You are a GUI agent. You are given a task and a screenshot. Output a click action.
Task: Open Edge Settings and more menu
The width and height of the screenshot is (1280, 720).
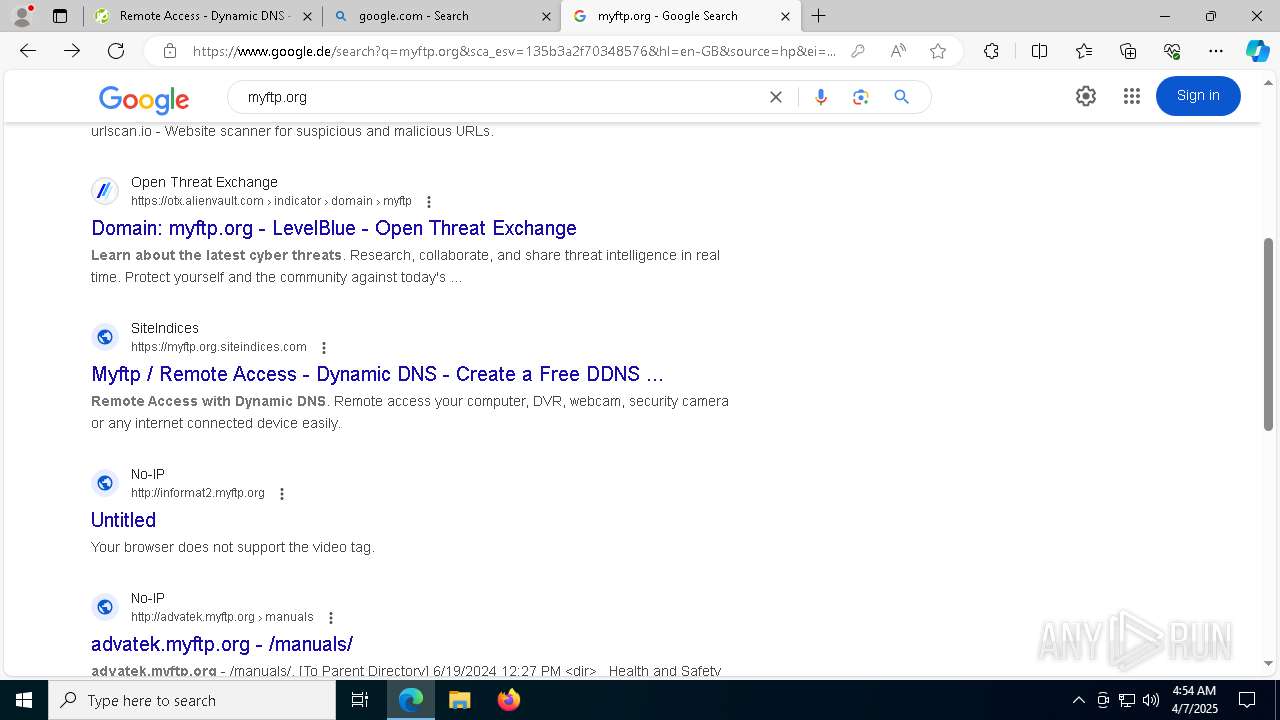coord(1216,51)
